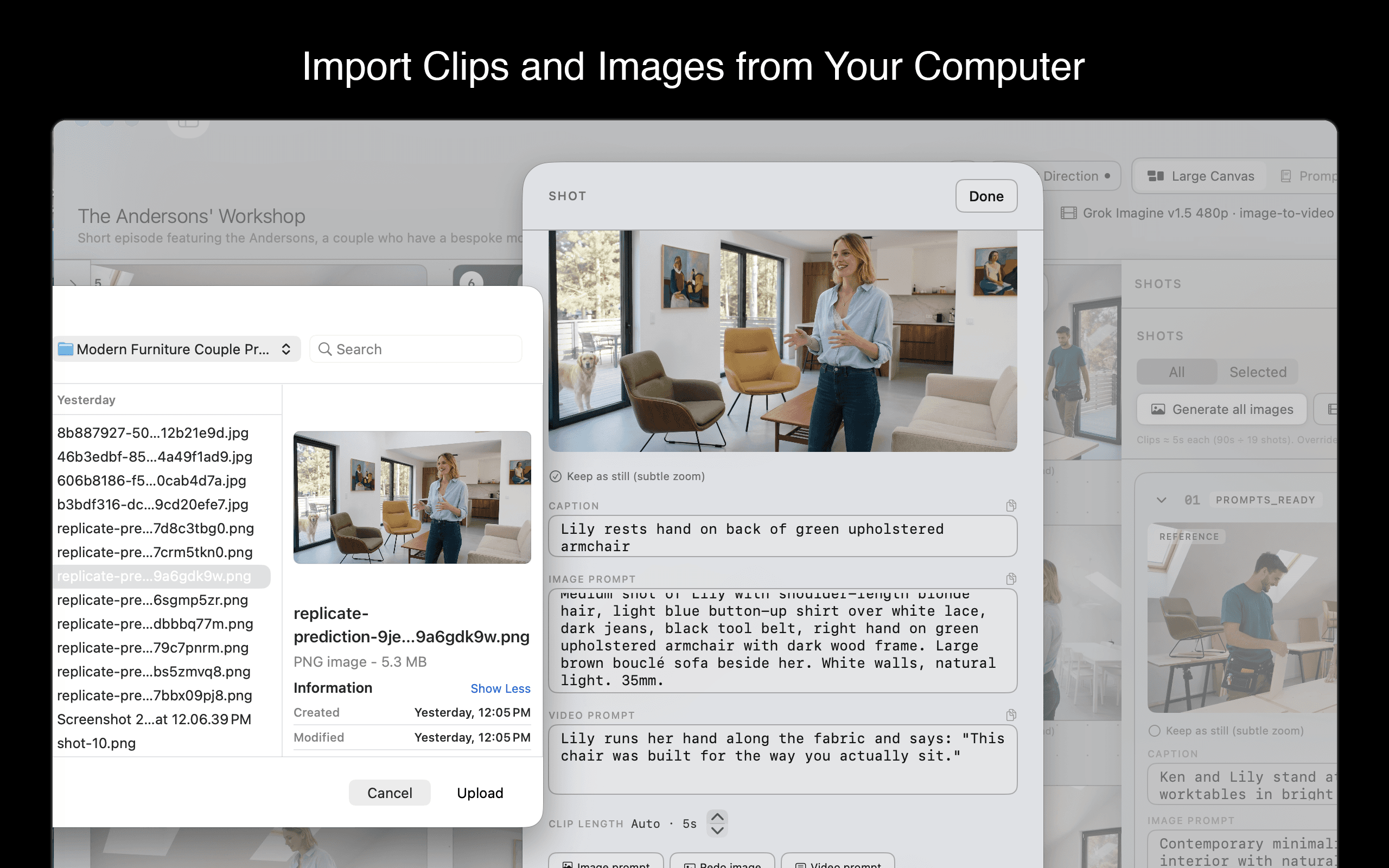Click the magnifier icon in file search

(x=325, y=349)
